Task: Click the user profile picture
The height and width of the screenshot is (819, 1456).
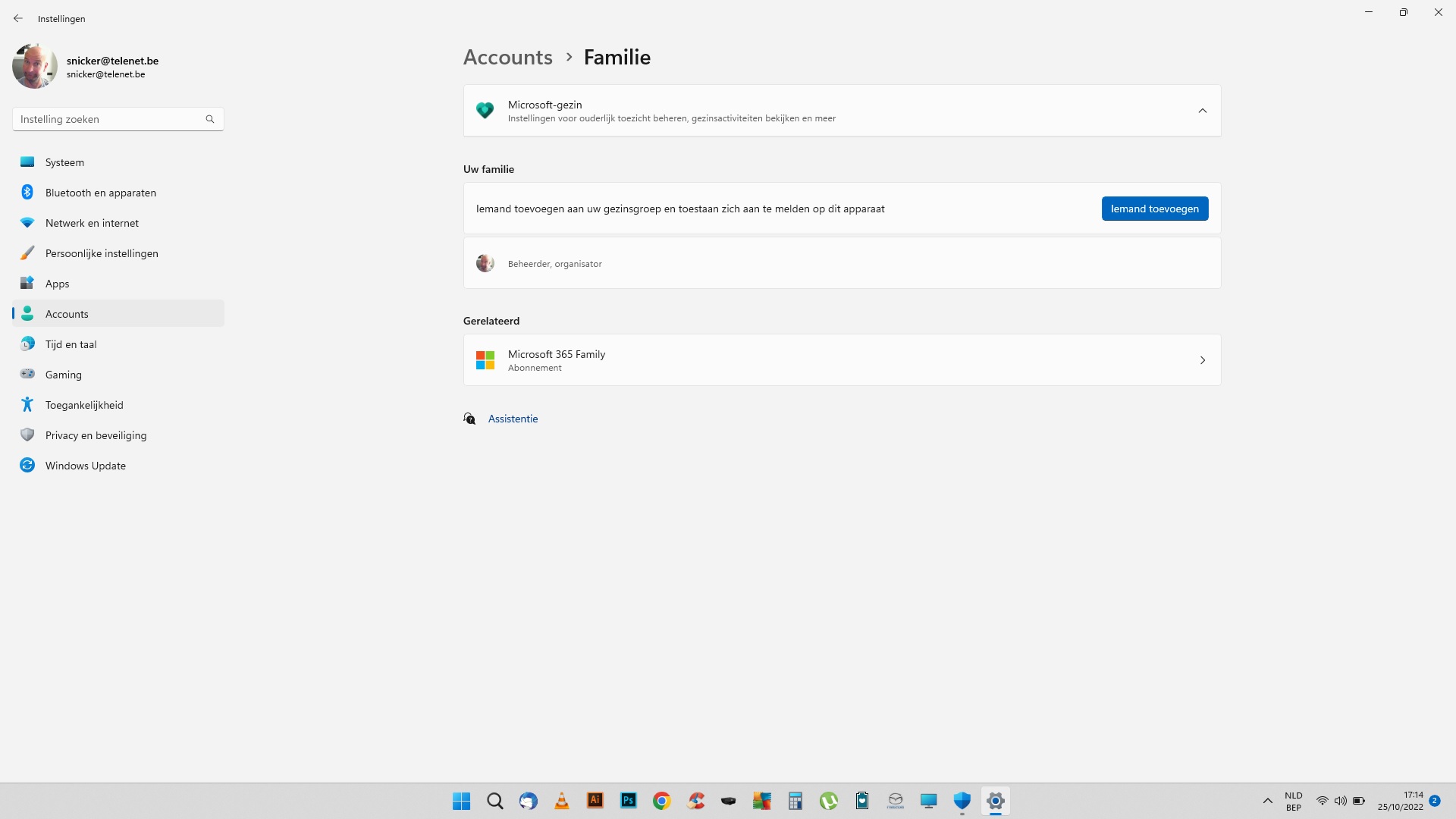Action: tap(35, 66)
